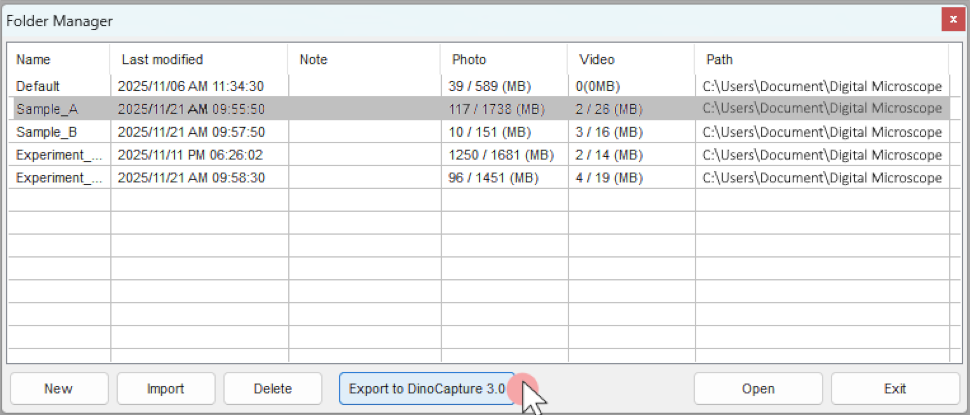Image resolution: width=970 pixels, height=415 pixels.
Task: Click the Path column header
Action: pos(821,60)
